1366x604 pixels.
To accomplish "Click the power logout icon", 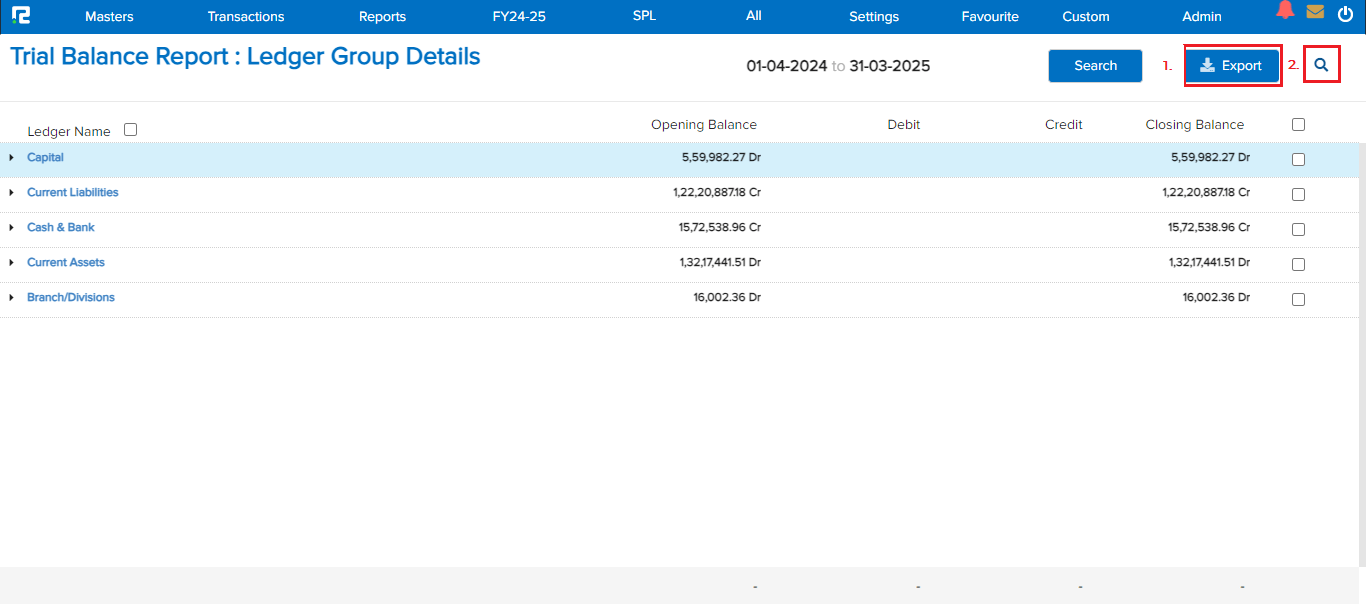I will click(x=1345, y=14).
